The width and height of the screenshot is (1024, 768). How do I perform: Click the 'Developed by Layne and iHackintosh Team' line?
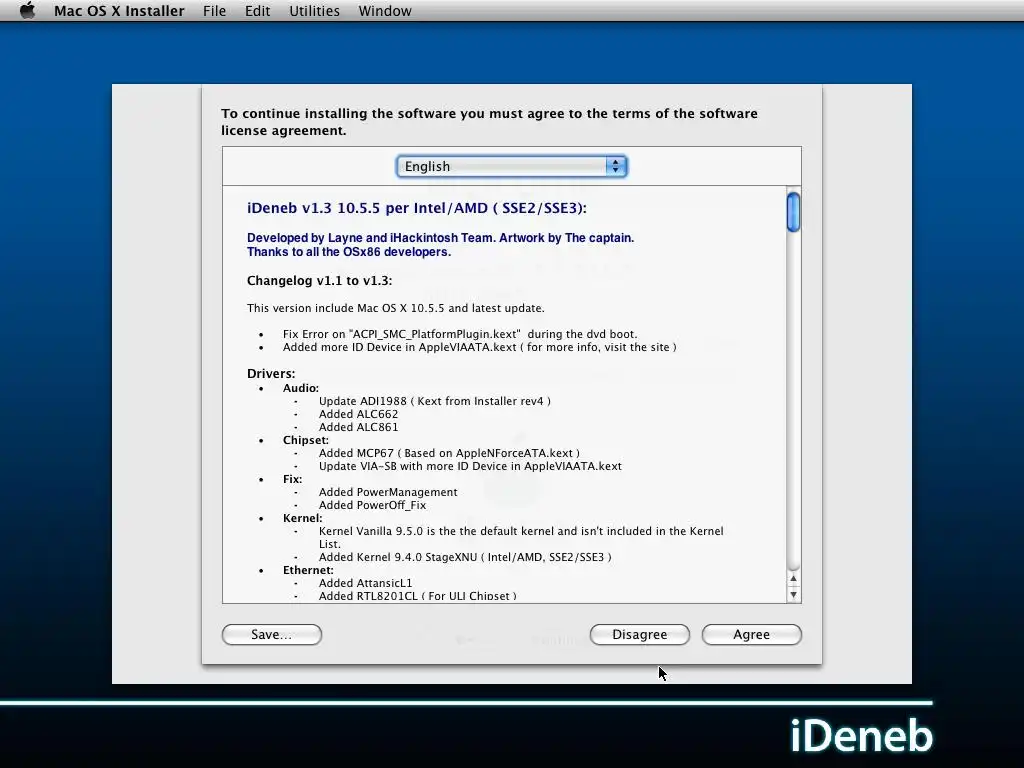pyautogui.click(x=440, y=238)
